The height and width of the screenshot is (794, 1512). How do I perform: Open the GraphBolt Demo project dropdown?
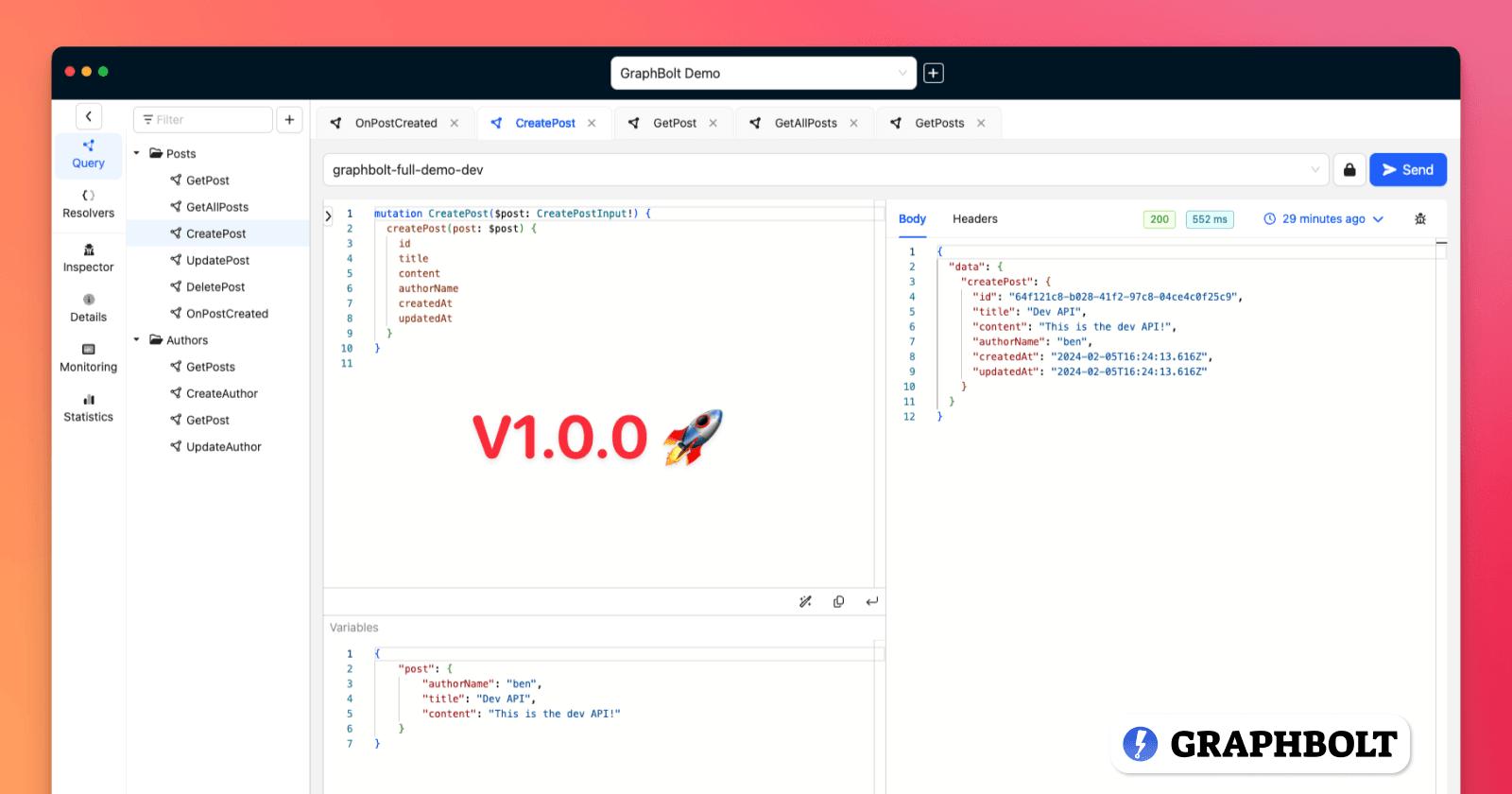point(764,73)
